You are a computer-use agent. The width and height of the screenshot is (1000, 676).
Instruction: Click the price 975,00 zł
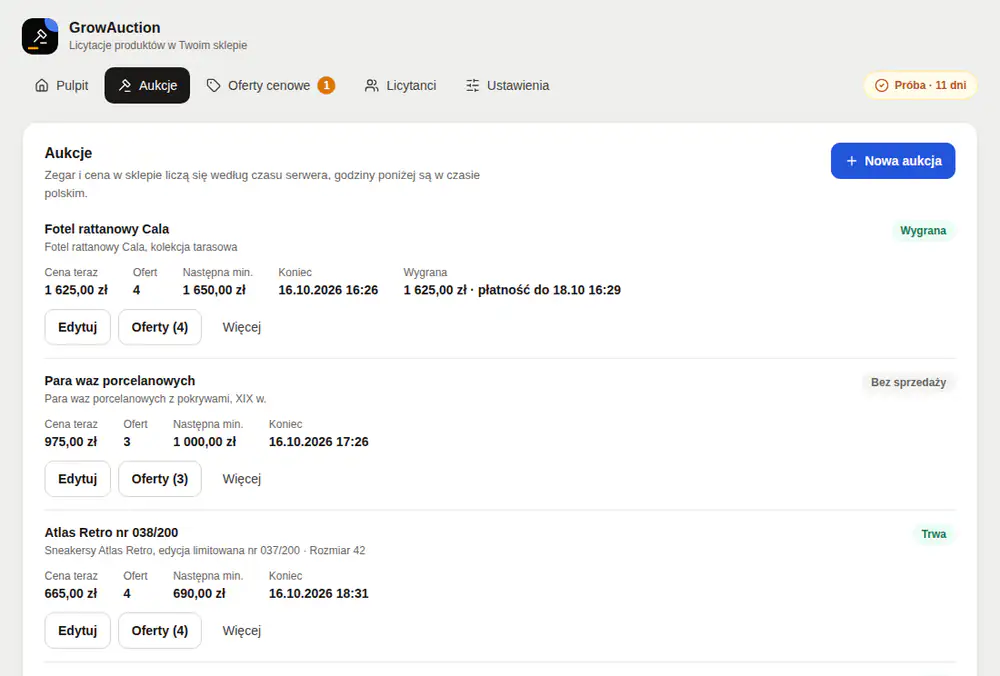click(x=71, y=442)
